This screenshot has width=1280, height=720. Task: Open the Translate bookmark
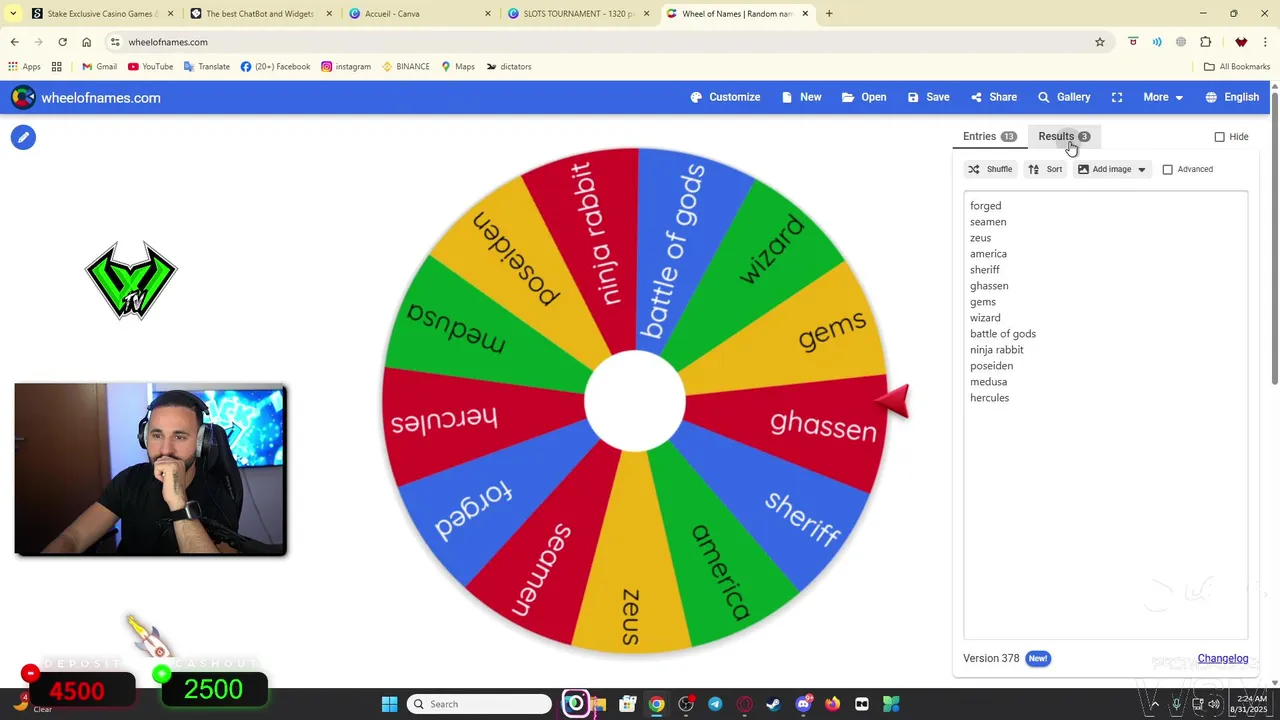206,67
